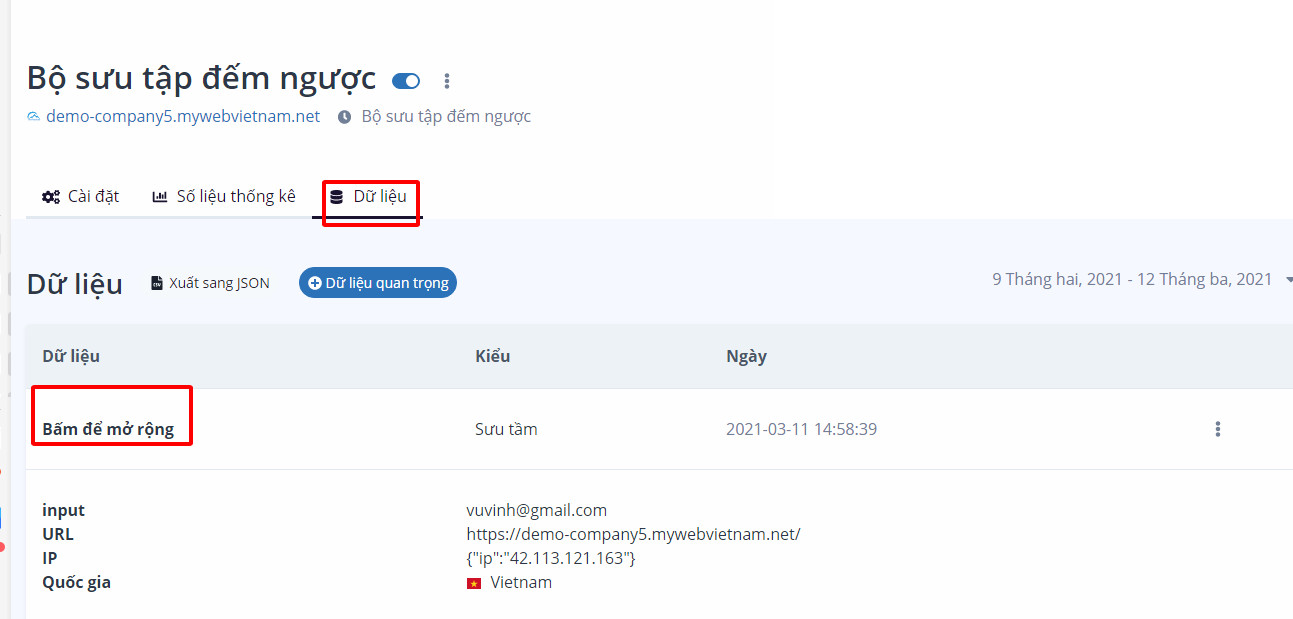1293x619 pixels.
Task: Click the Ngày column header
Action: [746, 356]
